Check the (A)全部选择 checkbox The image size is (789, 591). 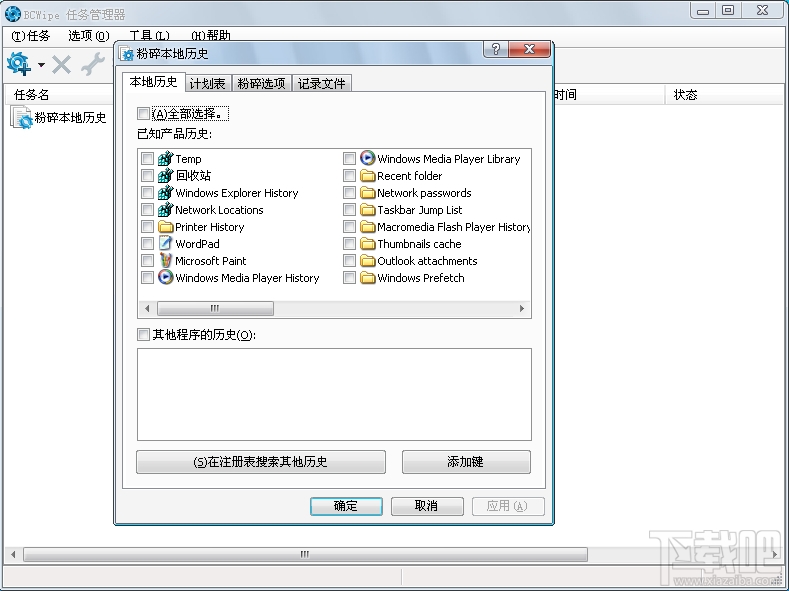point(143,114)
